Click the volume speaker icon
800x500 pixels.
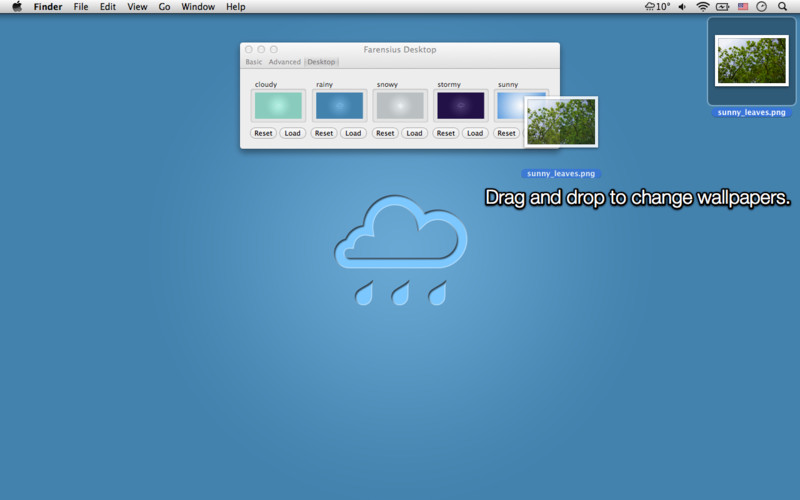point(682,7)
